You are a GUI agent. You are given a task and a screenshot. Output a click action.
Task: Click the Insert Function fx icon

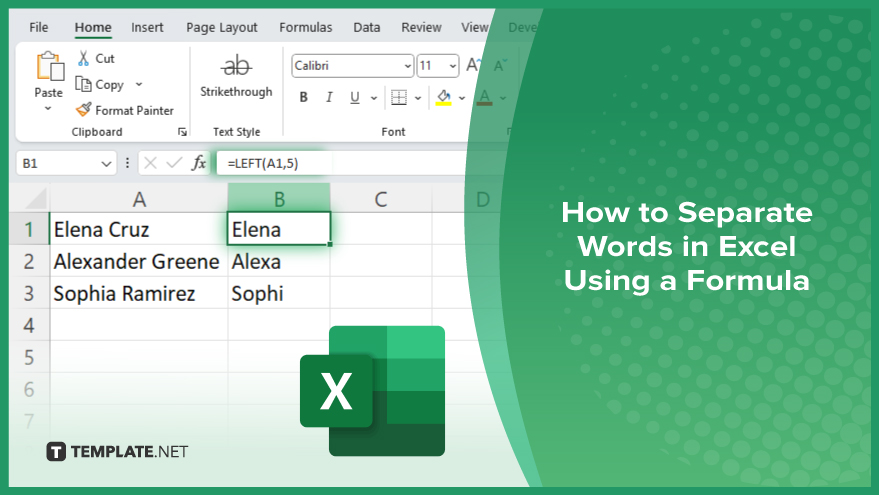click(198, 163)
